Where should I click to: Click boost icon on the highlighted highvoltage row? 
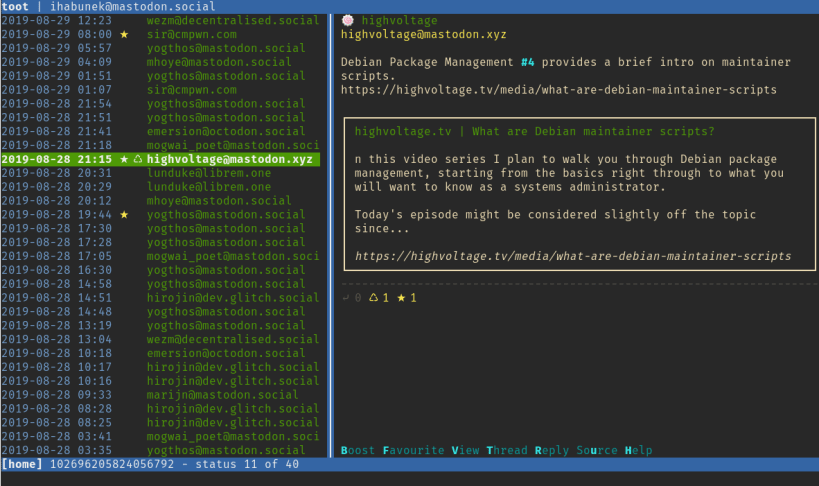point(138,159)
